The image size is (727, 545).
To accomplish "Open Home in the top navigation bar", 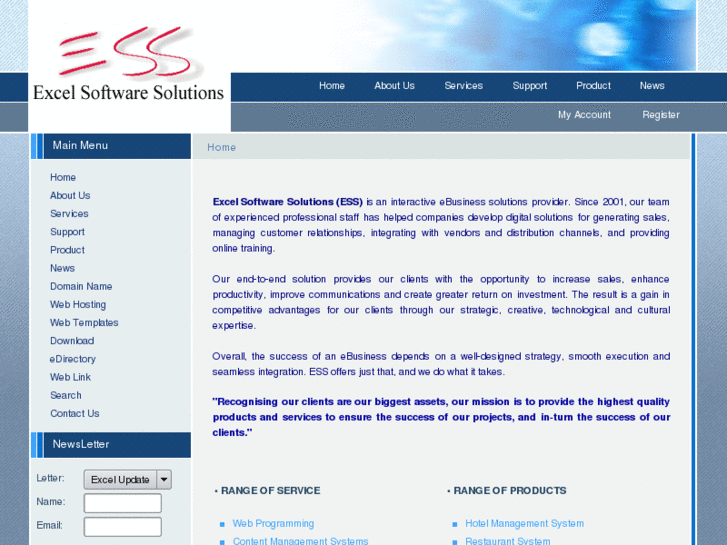I will [x=332, y=86].
